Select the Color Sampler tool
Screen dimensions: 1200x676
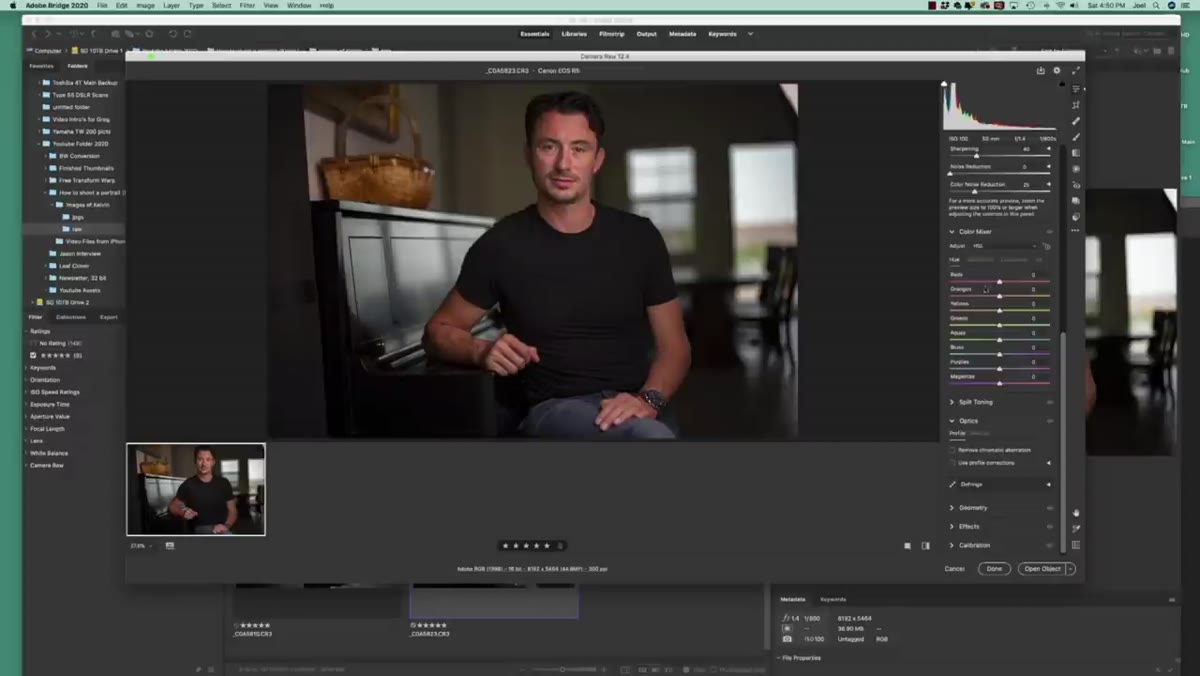1076,529
